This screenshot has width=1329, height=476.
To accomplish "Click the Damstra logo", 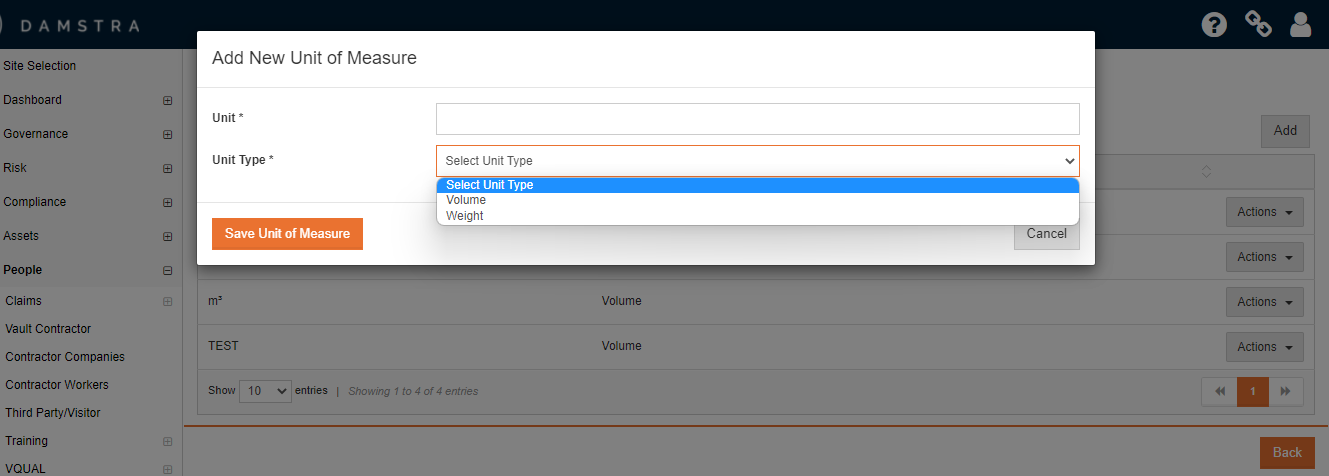I will point(70,25).
